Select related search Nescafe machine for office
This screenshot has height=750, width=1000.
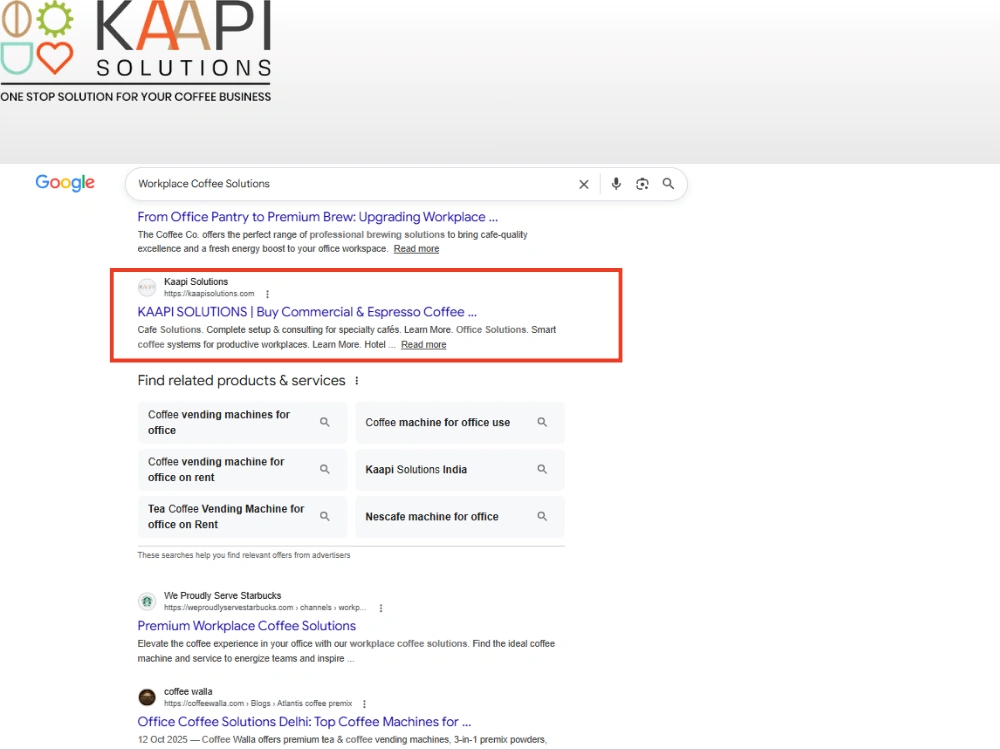459,517
